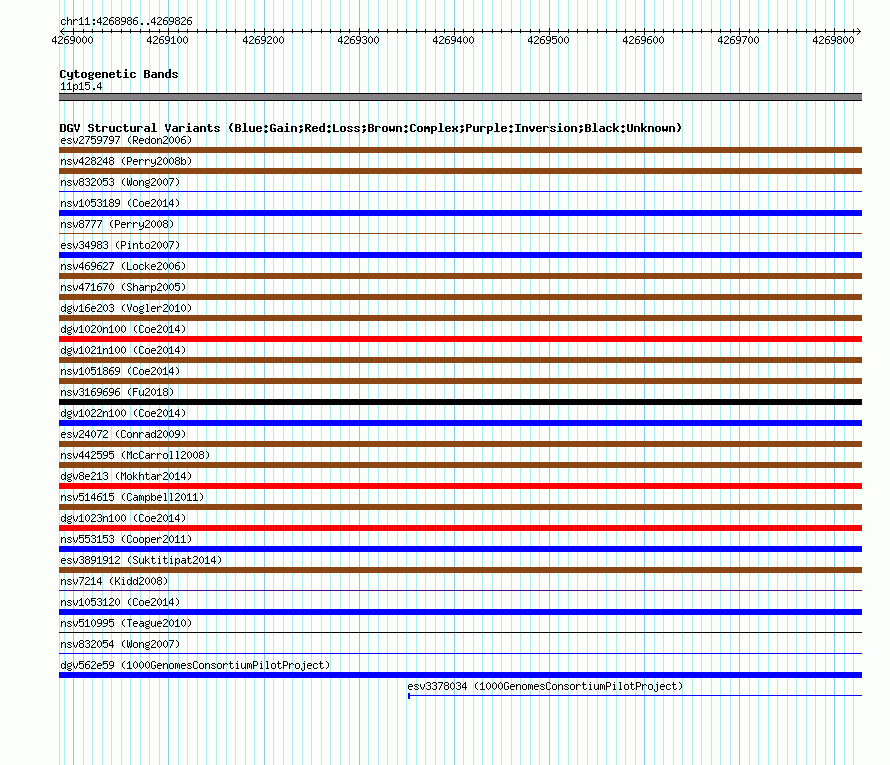Screen dimensions: 890x765
Task: Open esv3891912 (Suktitipat2014) variant label
Action: (141, 560)
